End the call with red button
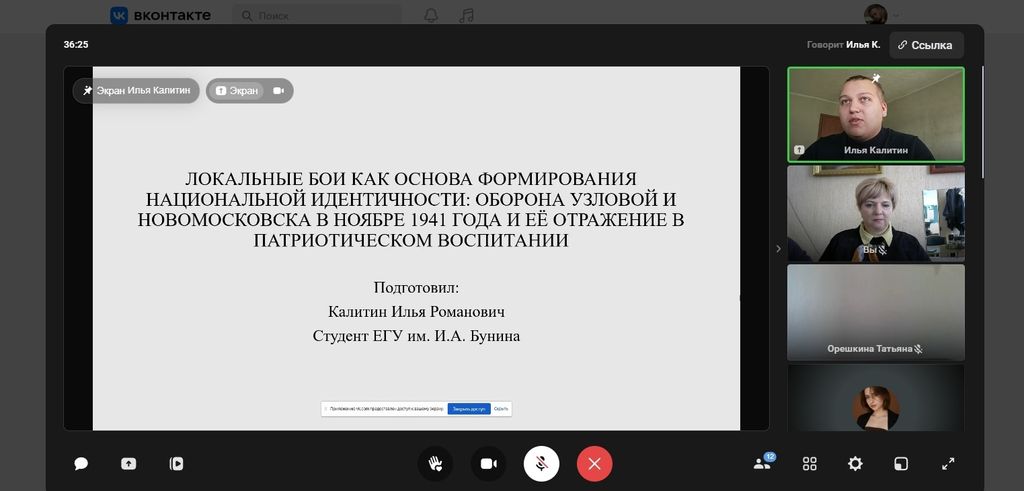The height and width of the screenshot is (491, 1024). (594, 464)
